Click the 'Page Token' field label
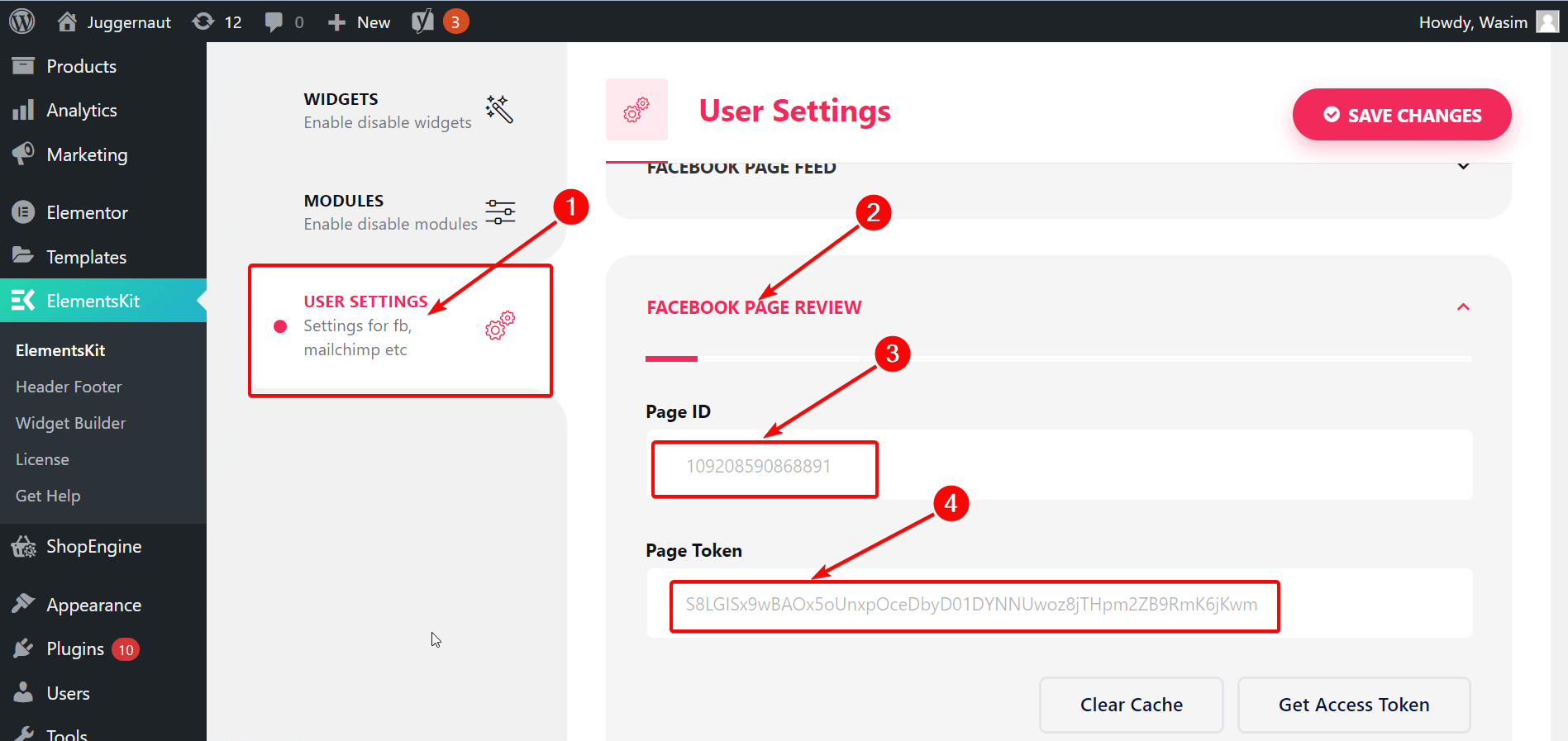This screenshot has height=741, width=1568. click(693, 550)
